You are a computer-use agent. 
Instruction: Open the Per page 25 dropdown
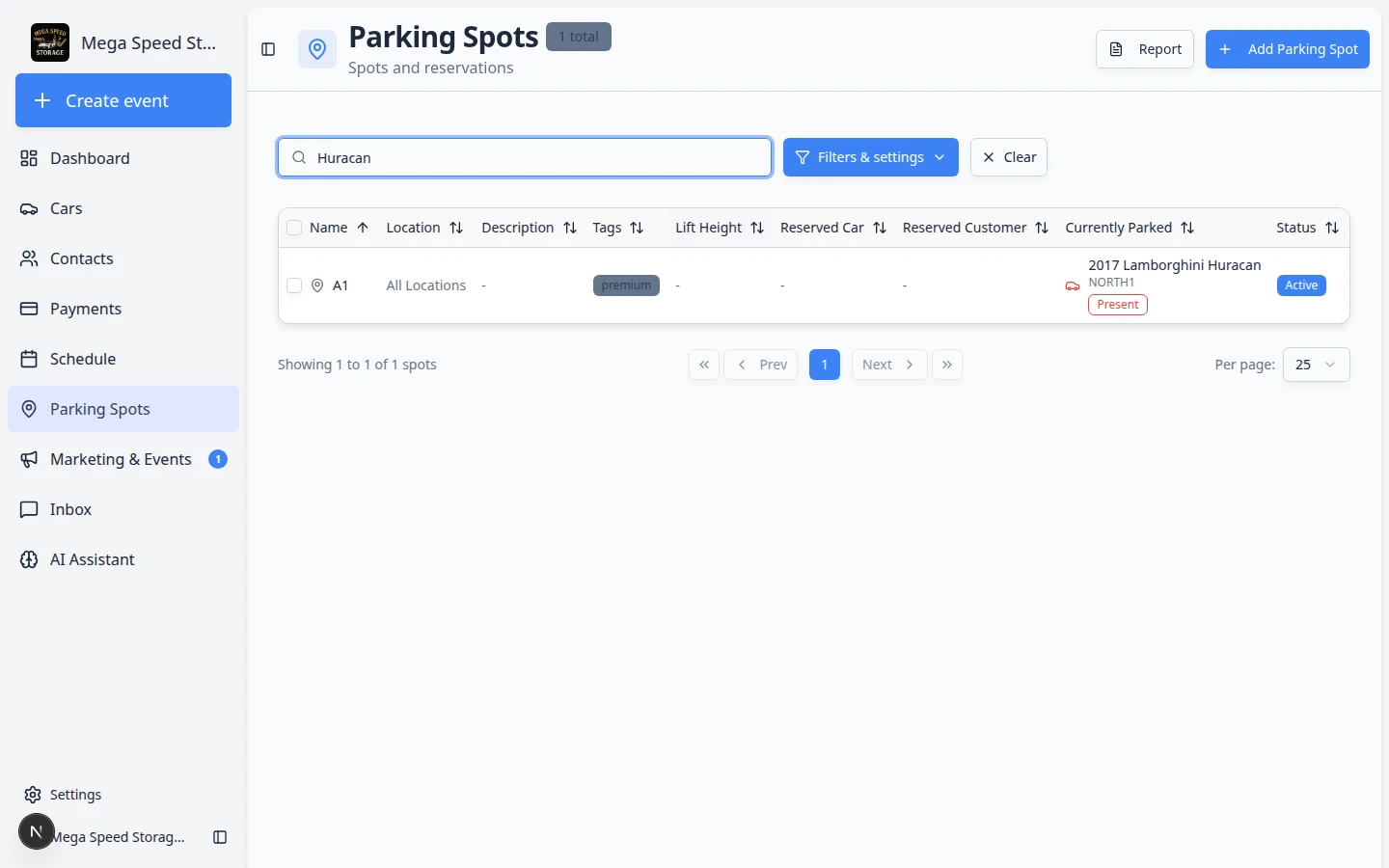[1316, 365]
